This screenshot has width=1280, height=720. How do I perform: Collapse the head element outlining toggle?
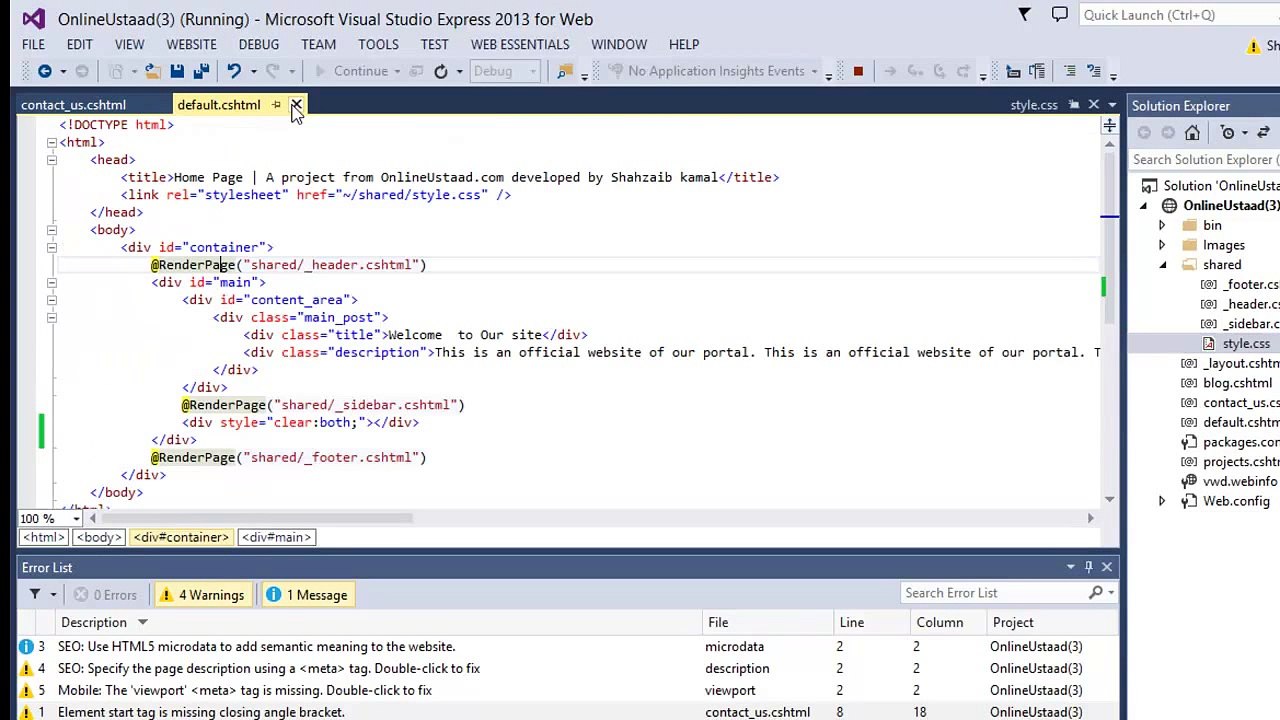coord(52,160)
